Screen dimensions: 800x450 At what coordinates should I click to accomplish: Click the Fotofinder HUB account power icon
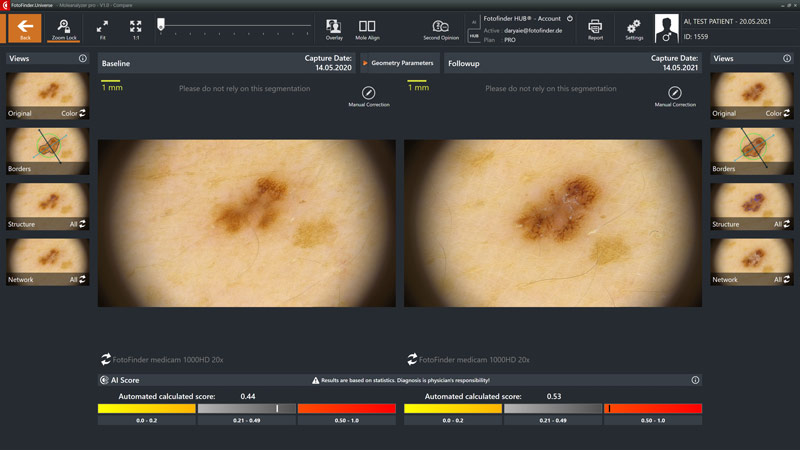570,18
